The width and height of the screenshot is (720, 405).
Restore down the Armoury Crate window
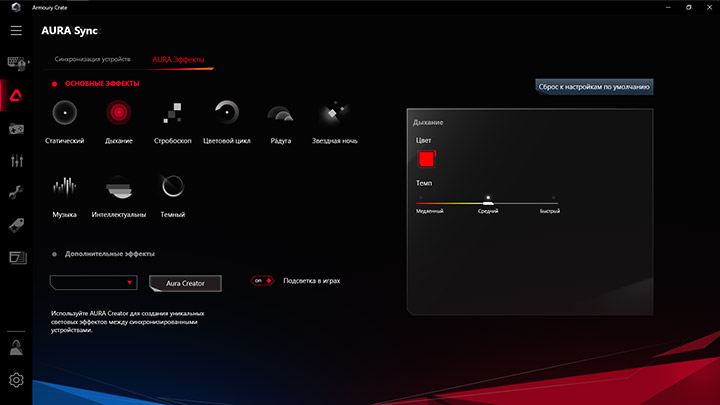[688, 7]
